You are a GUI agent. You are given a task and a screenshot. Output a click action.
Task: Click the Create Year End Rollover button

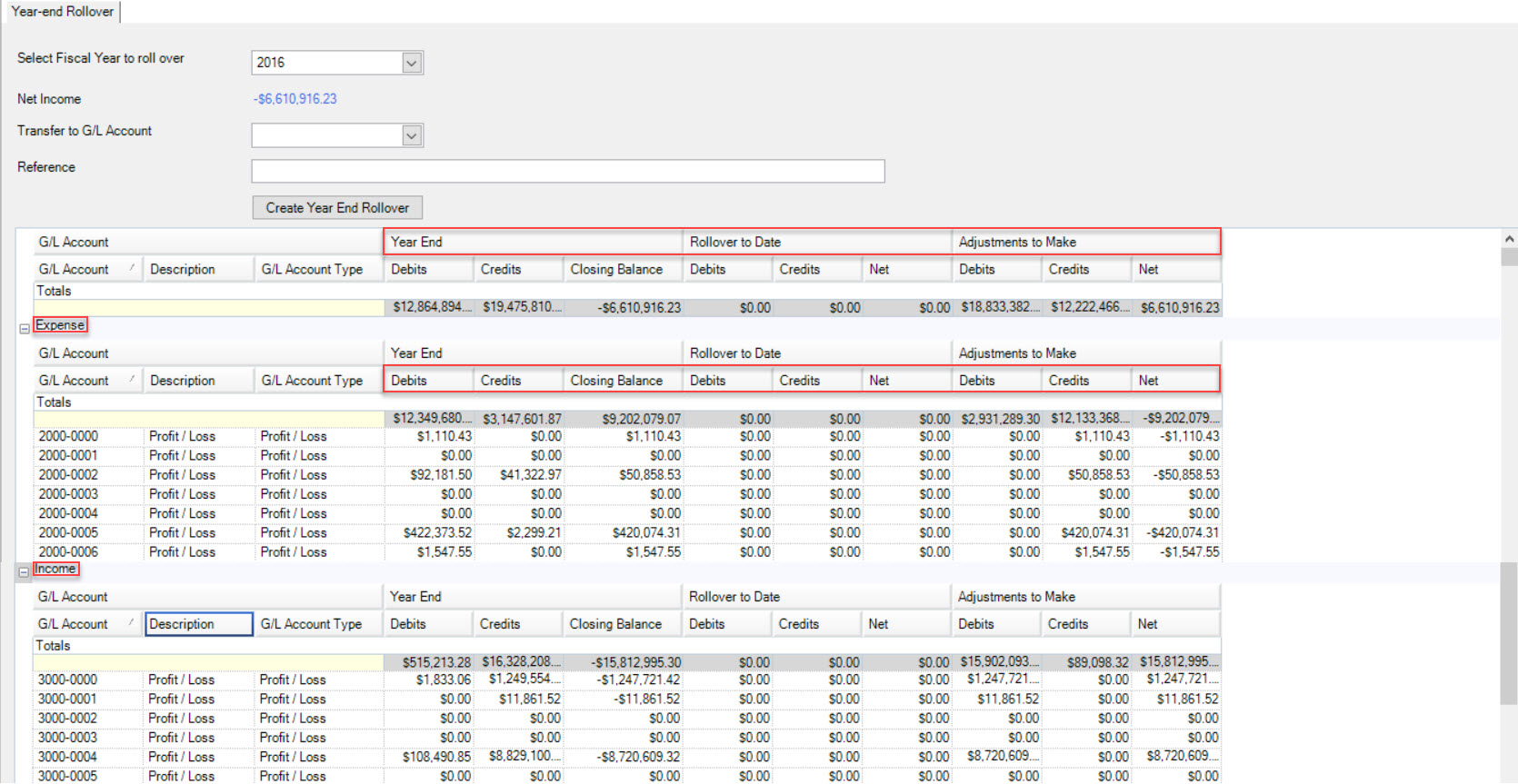(x=337, y=208)
